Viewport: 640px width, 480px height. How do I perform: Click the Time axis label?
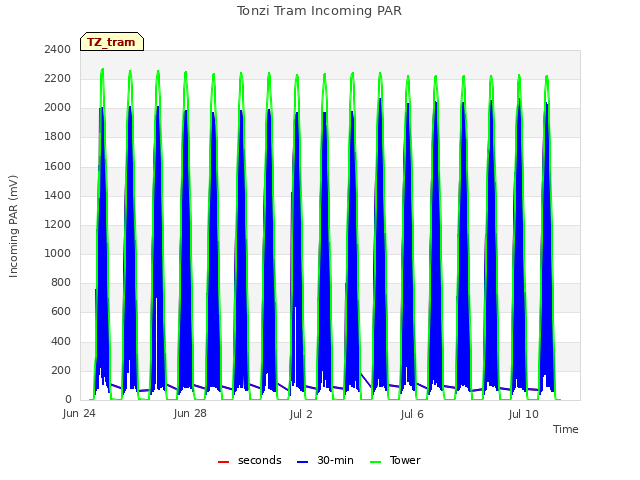click(x=566, y=429)
